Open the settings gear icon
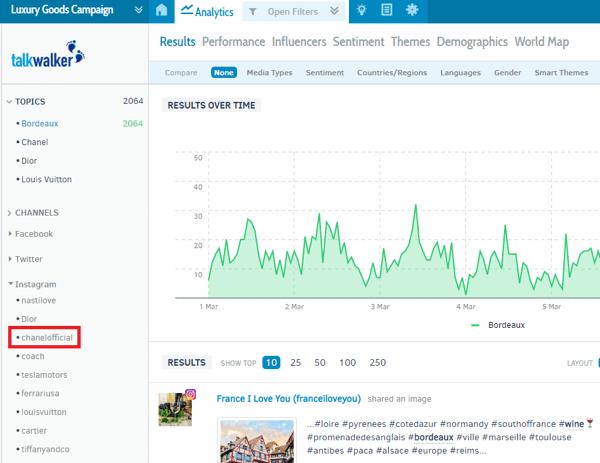 (412, 10)
